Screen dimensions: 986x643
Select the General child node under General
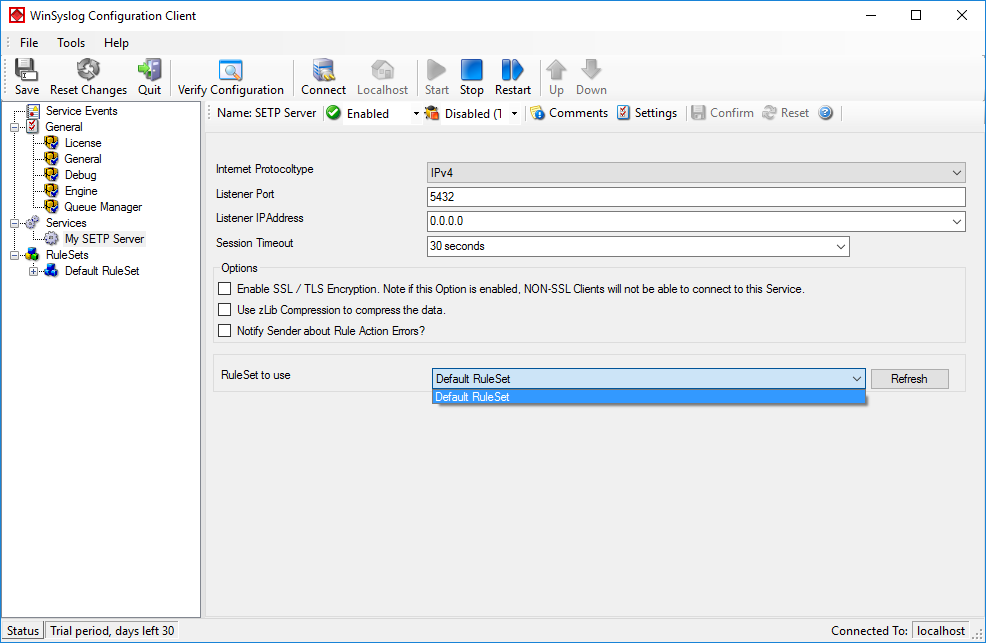point(82,159)
